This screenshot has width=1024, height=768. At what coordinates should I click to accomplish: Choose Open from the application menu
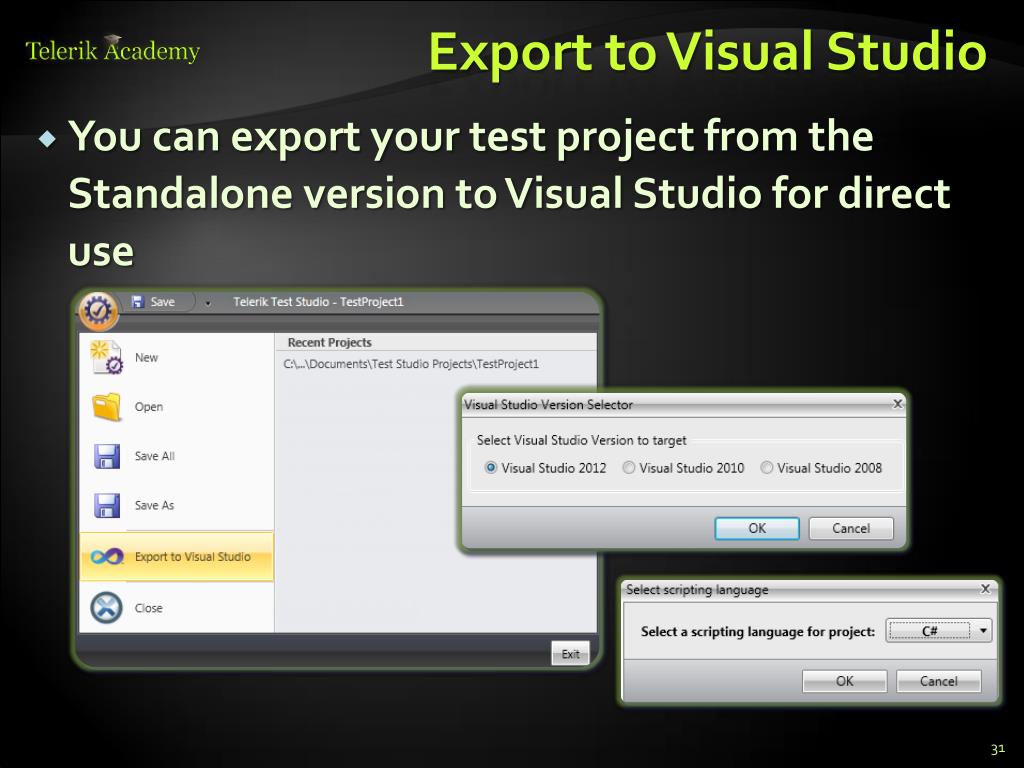point(176,406)
